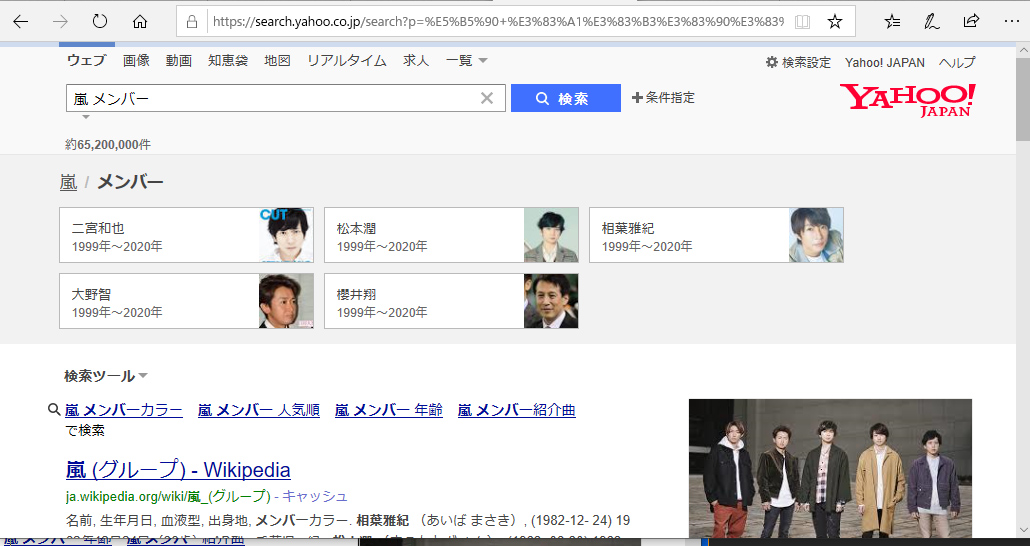1030x546 pixels.
Task: Expand the 一覧 dropdown list
Action: coord(466,60)
